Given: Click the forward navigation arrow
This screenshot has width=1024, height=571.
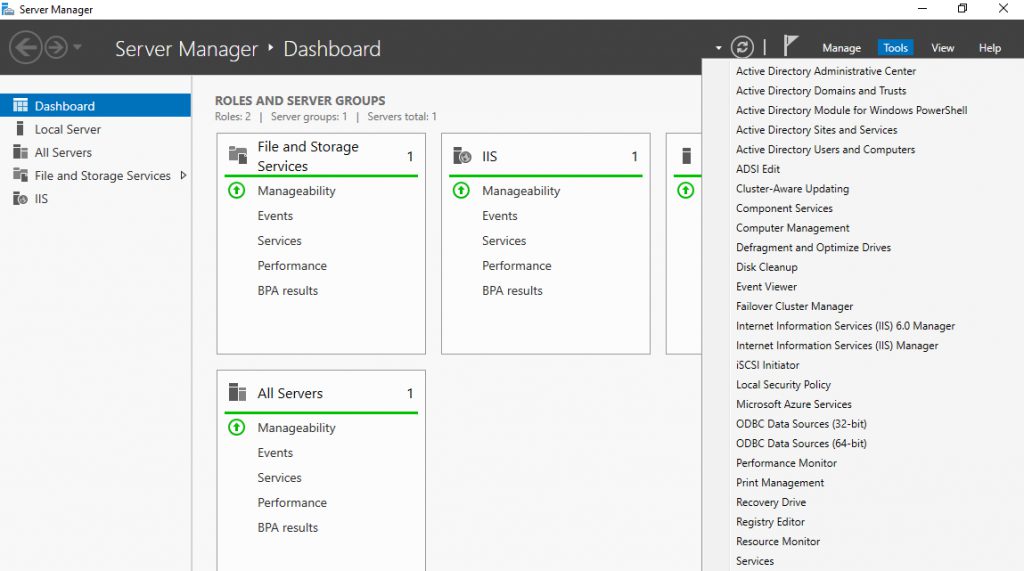Looking at the screenshot, I should coord(56,48).
